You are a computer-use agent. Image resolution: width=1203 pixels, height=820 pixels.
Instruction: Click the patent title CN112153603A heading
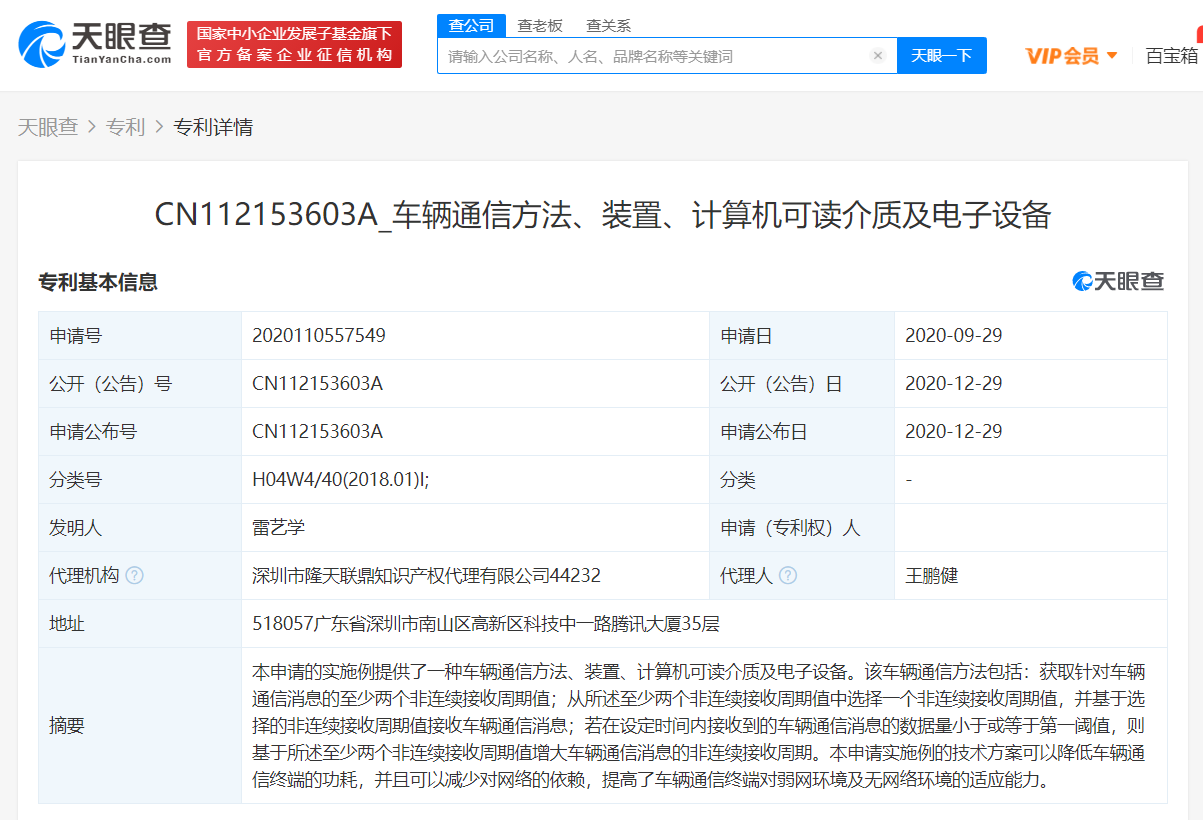click(602, 215)
